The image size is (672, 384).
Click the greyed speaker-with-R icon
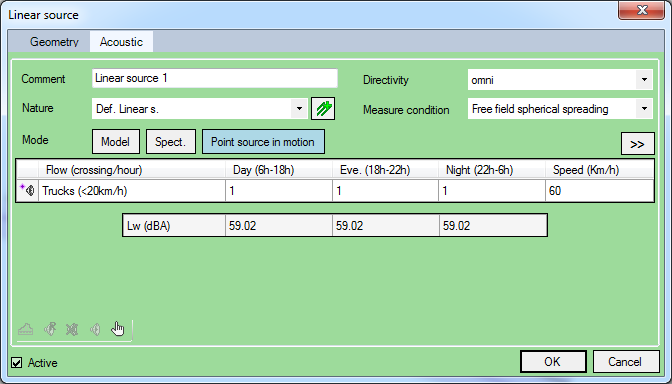pyautogui.click(x=50, y=329)
